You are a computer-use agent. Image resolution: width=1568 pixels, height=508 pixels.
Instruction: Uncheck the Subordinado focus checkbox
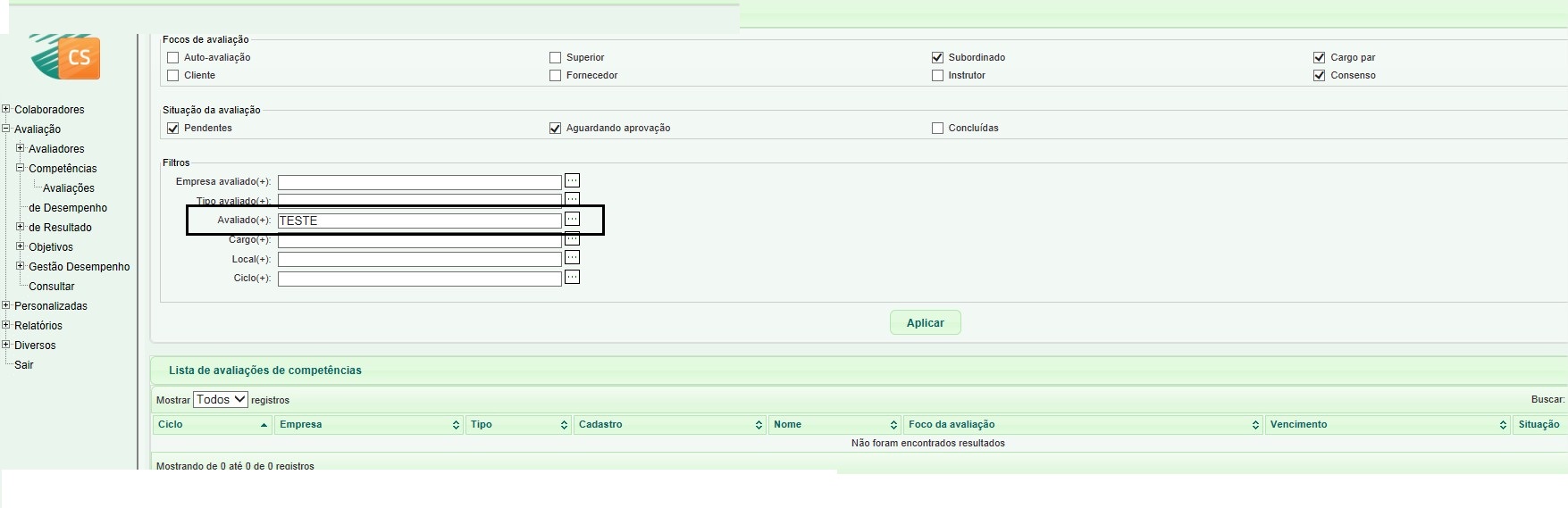(x=937, y=58)
